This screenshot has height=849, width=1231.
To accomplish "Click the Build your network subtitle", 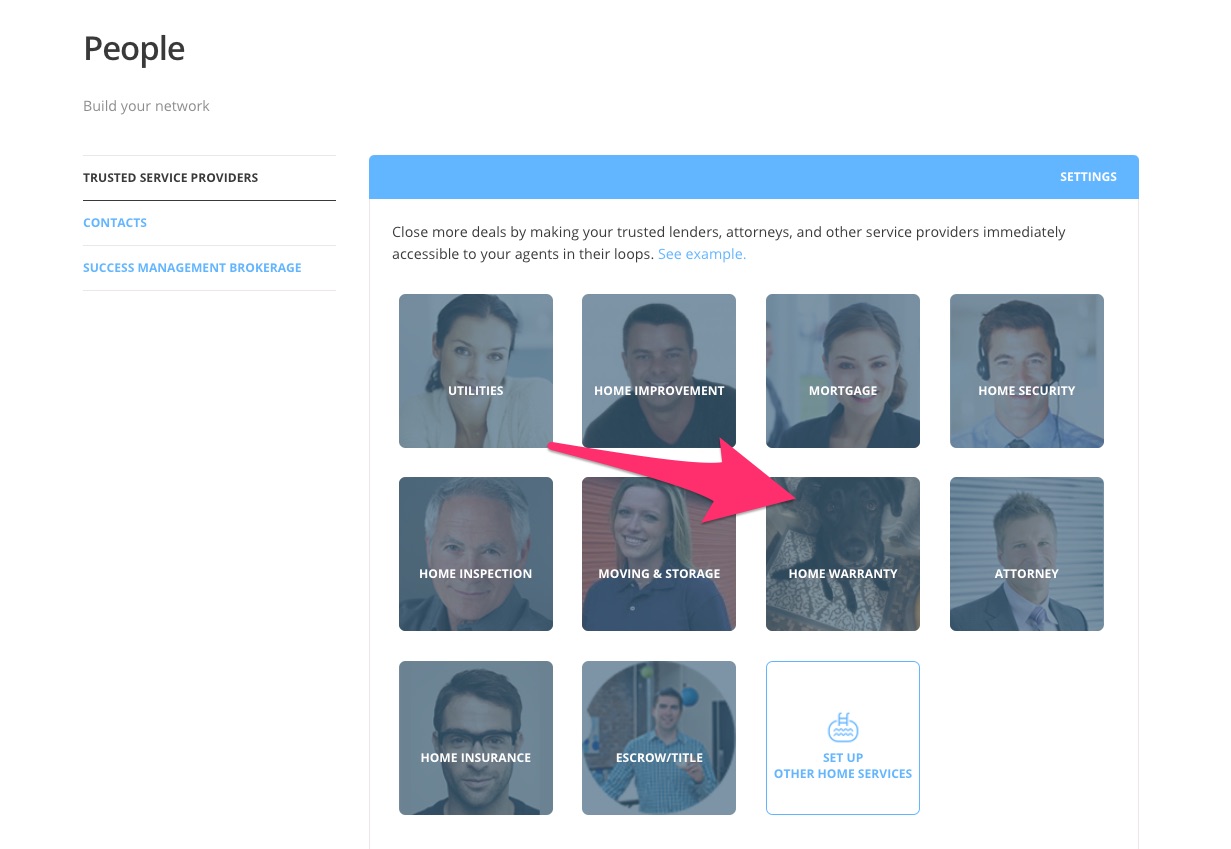I will coord(146,106).
